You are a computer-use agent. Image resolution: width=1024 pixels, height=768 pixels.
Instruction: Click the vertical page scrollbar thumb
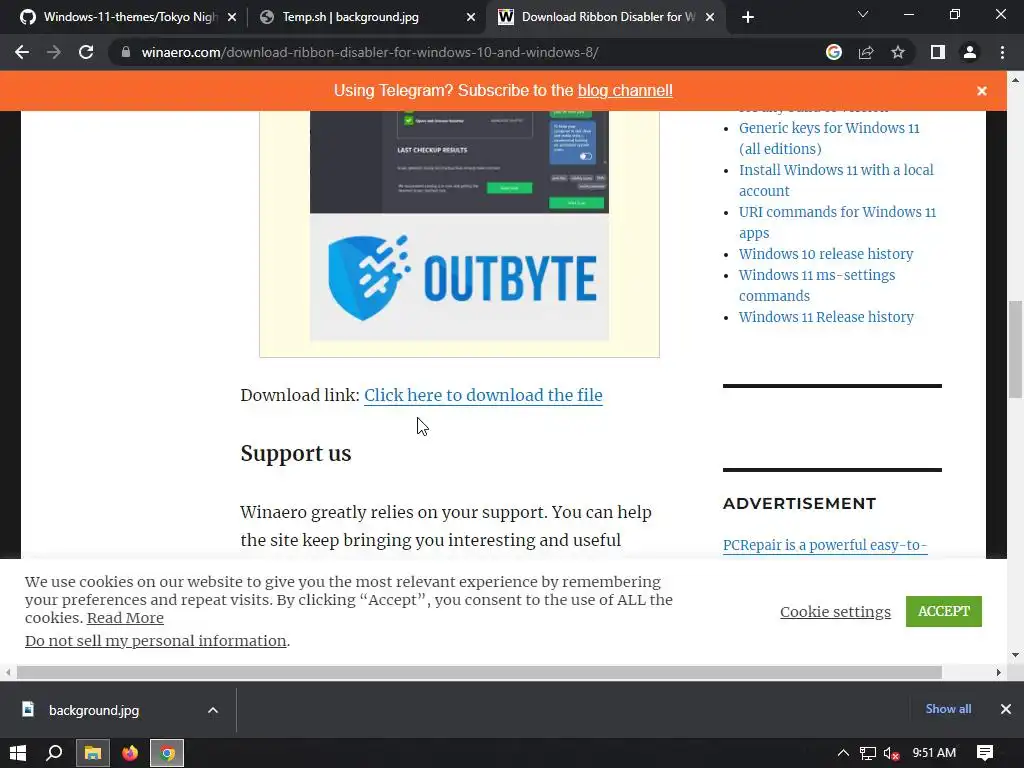[x=1015, y=349]
